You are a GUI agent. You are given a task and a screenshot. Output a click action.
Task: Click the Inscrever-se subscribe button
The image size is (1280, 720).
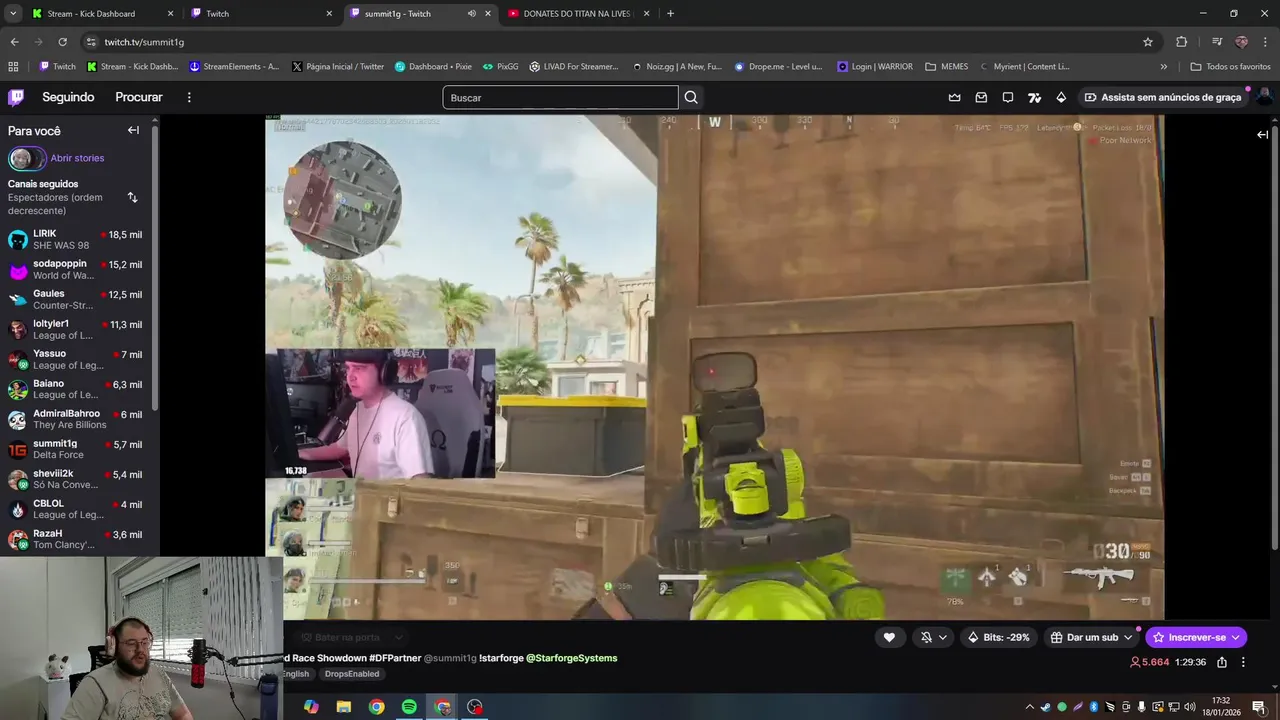tap(1196, 637)
